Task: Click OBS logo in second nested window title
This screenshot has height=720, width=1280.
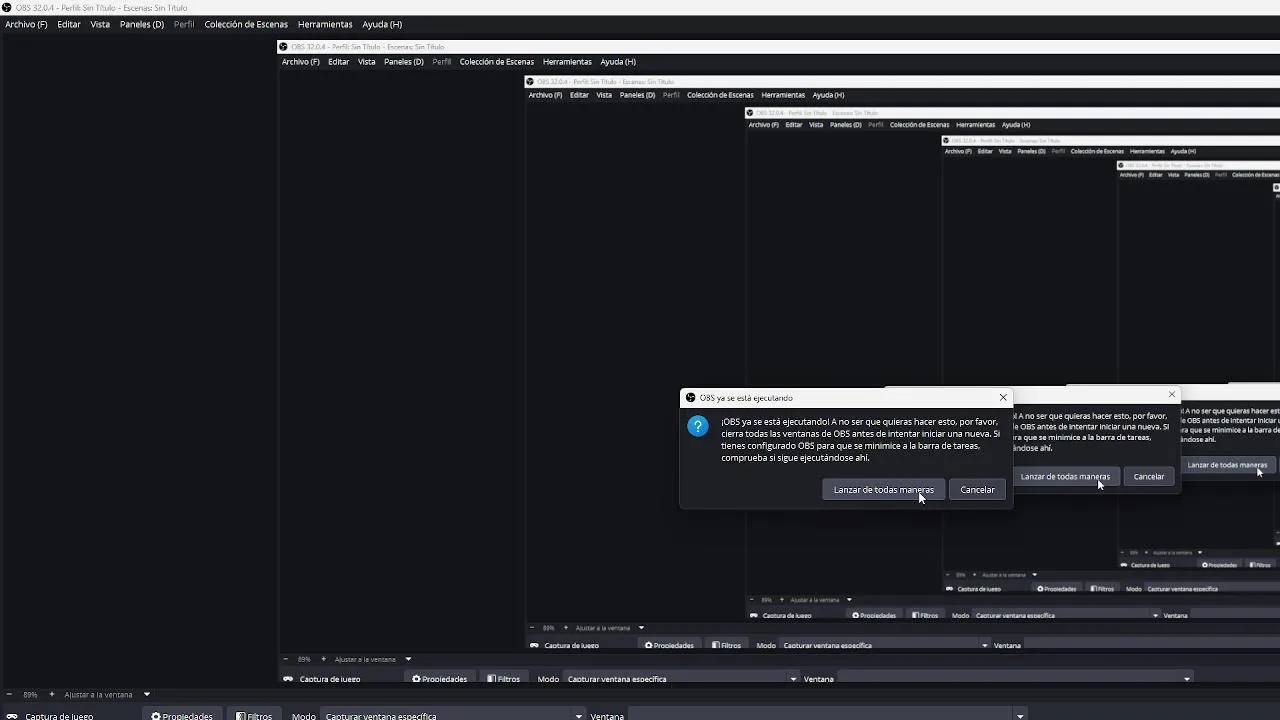Action: [x=531, y=82]
